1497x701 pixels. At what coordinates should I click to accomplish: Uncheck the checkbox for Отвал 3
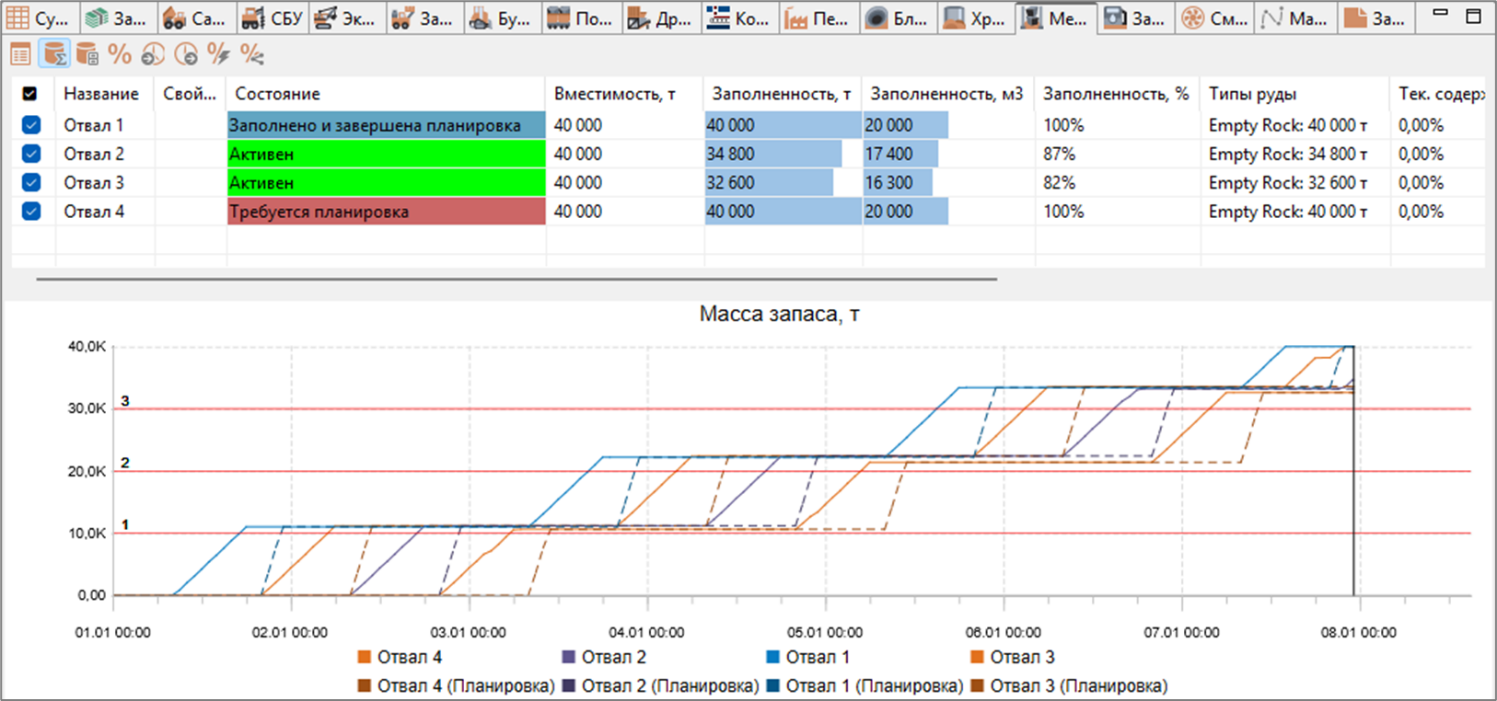tap(31, 183)
